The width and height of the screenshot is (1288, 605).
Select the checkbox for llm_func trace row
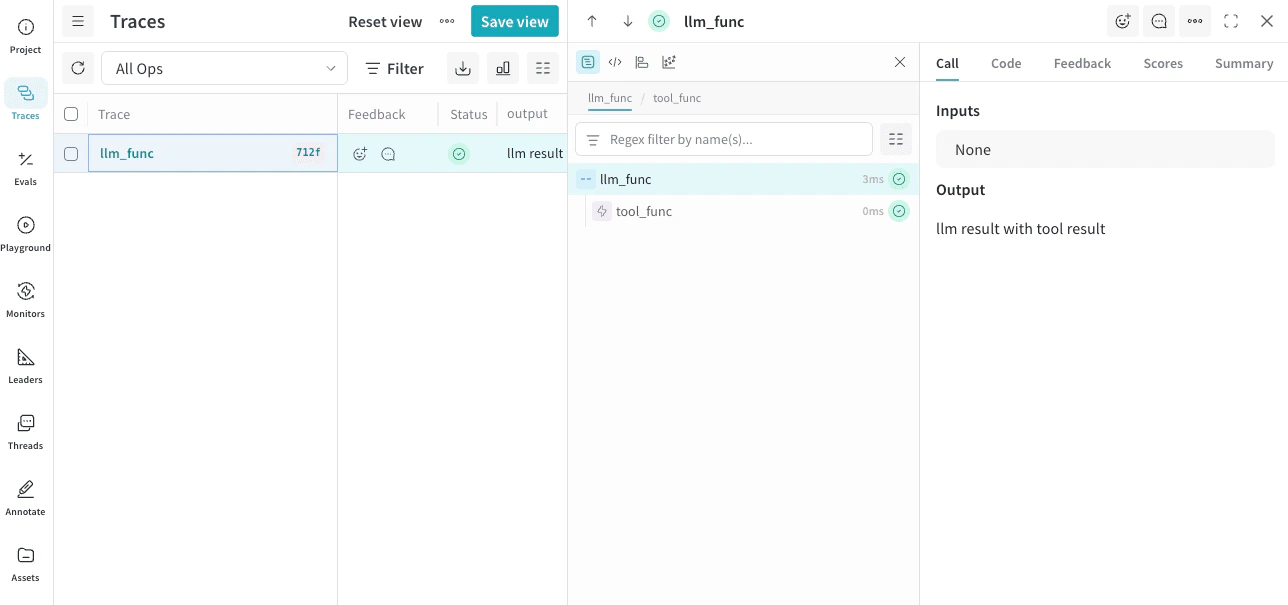point(70,153)
